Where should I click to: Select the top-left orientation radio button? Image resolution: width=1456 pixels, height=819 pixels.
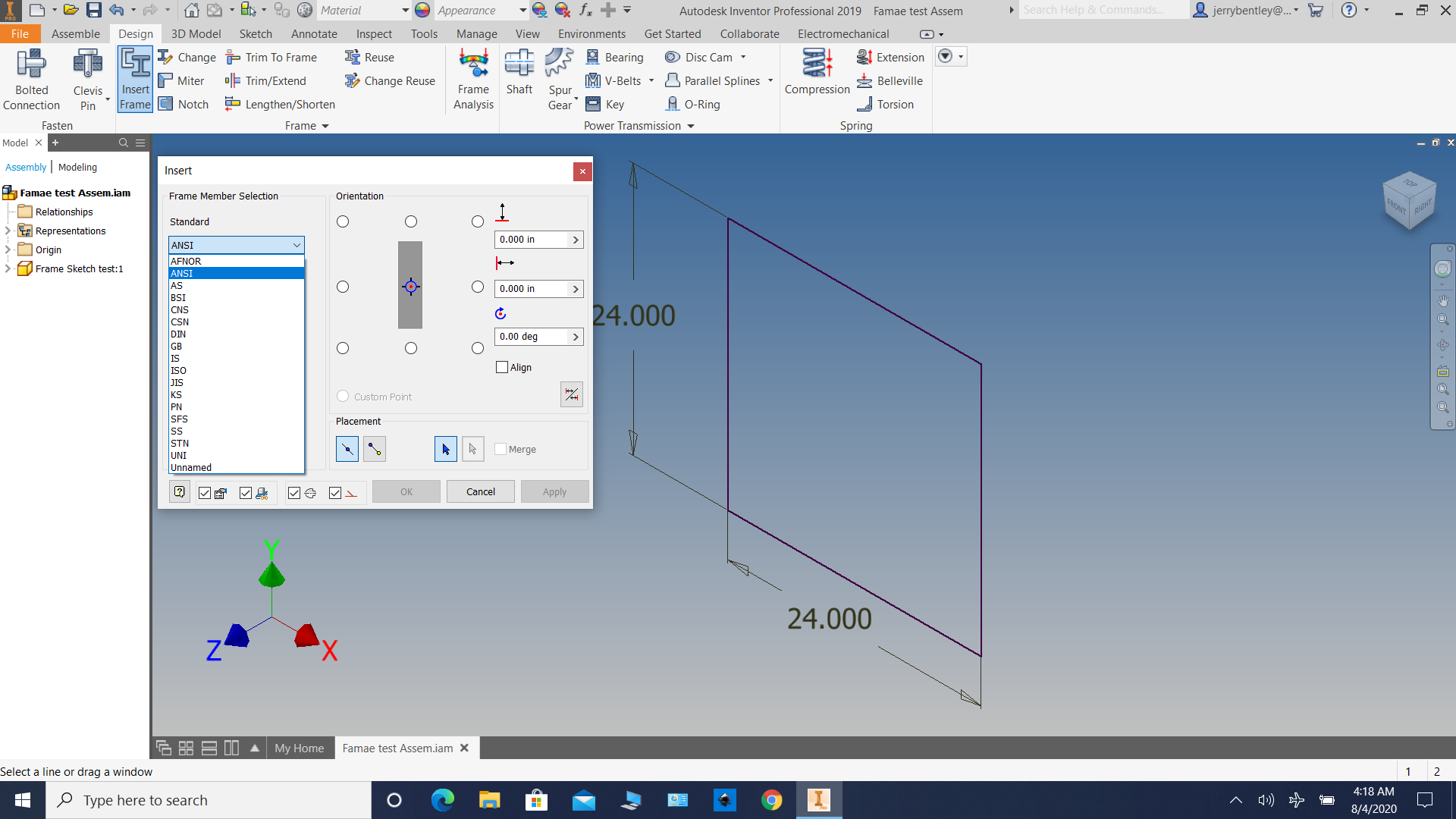(x=342, y=221)
